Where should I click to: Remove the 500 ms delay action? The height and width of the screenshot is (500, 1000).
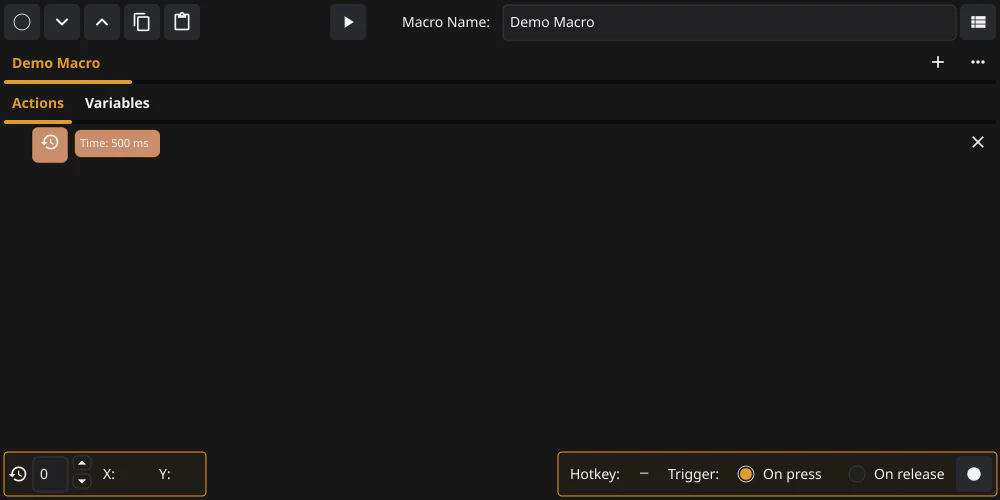coord(978,142)
